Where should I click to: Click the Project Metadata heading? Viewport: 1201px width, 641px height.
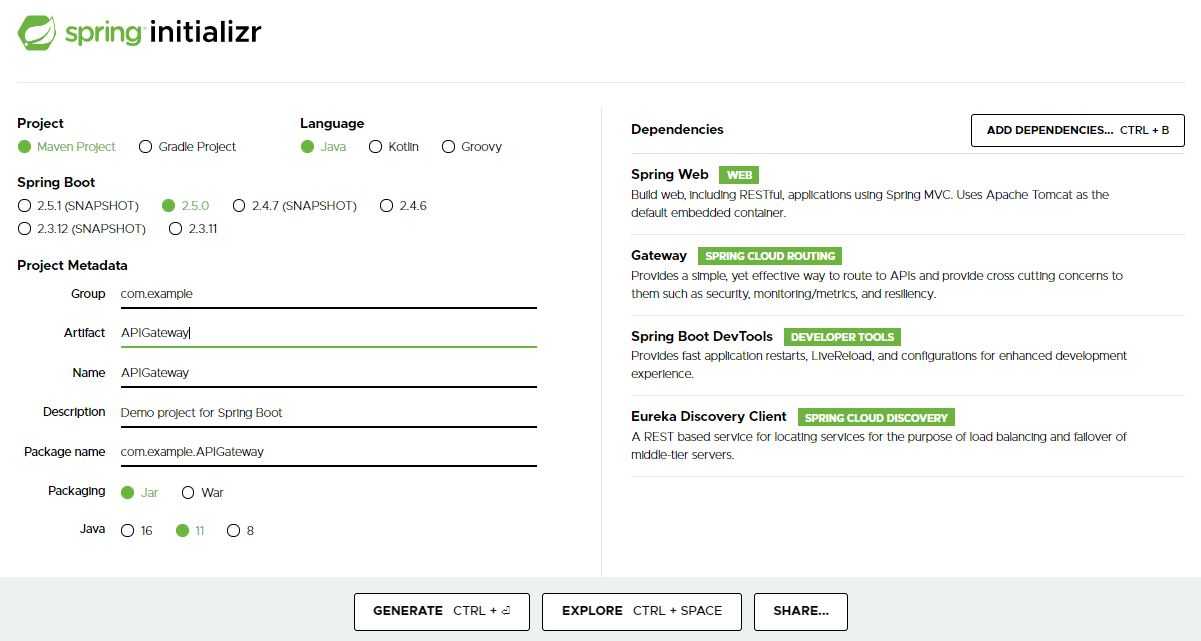tap(72, 265)
